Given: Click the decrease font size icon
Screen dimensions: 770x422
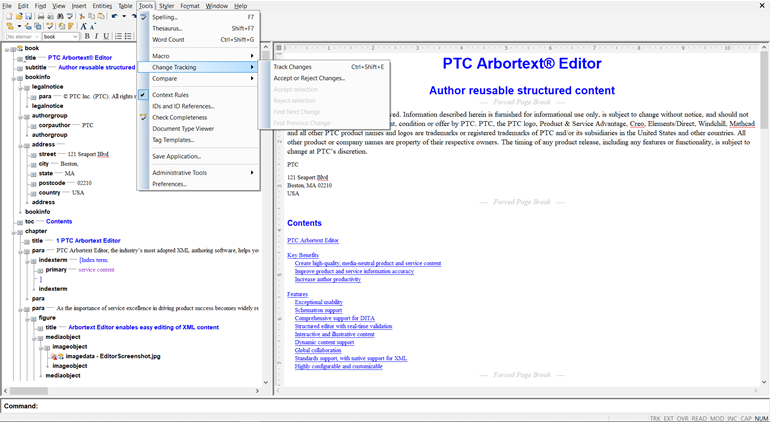Looking at the screenshot, I should click(93, 26).
